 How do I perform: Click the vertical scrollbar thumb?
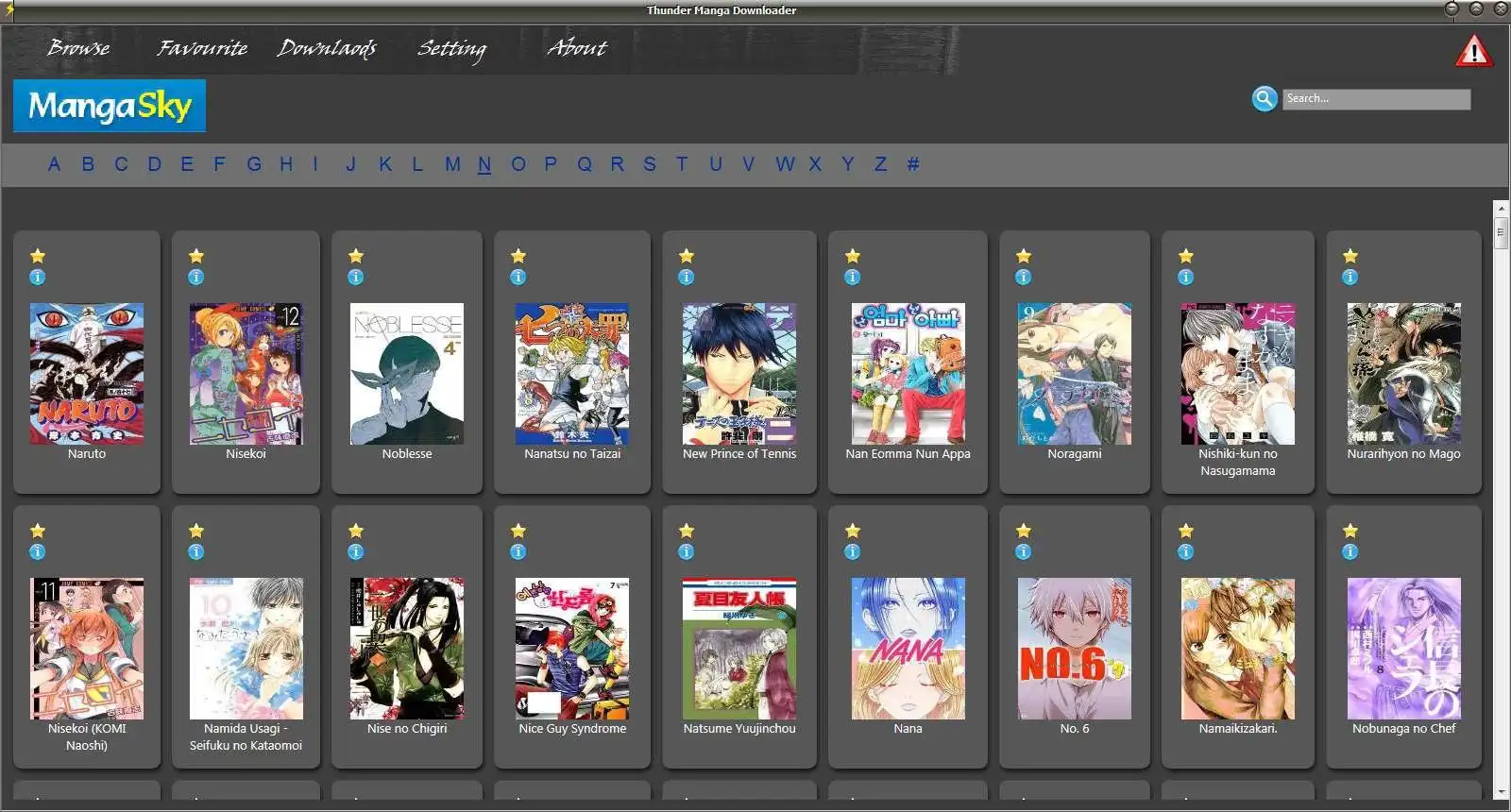pyautogui.click(x=1501, y=232)
